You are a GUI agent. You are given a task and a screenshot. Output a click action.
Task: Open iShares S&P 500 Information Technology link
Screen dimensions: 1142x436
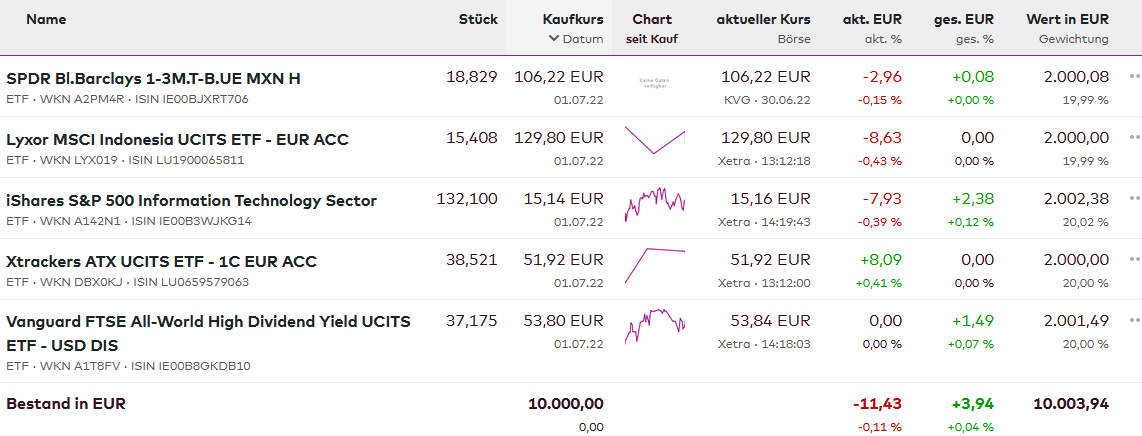(x=191, y=200)
